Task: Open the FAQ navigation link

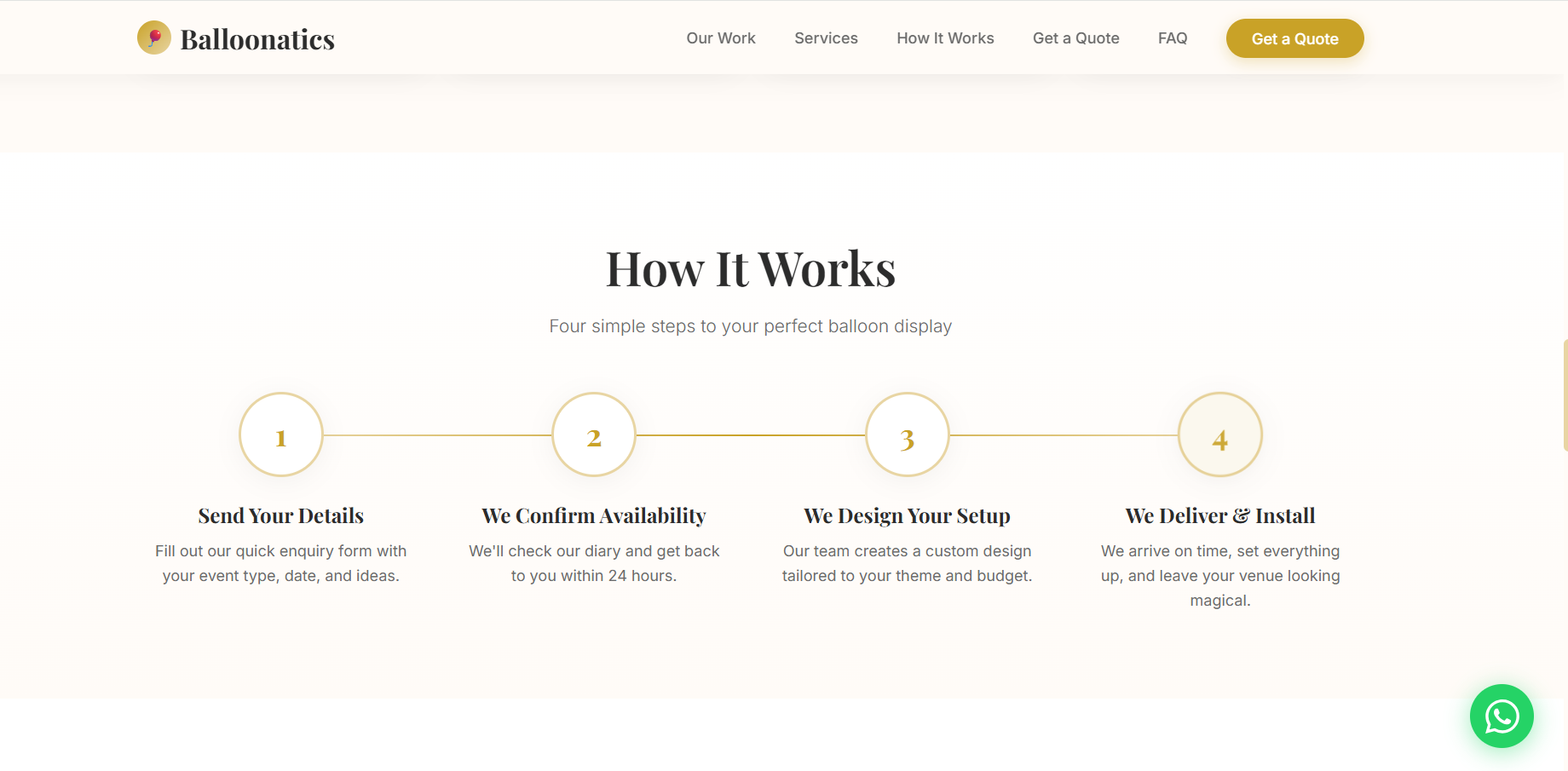Action: click(x=1173, y=38)
